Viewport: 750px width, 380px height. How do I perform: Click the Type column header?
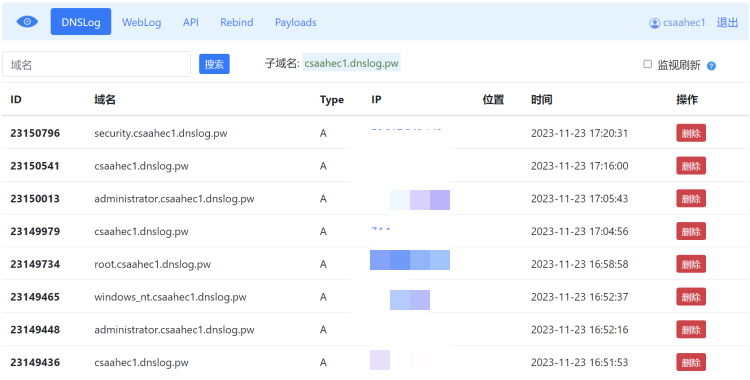click(x=332, y=100)
